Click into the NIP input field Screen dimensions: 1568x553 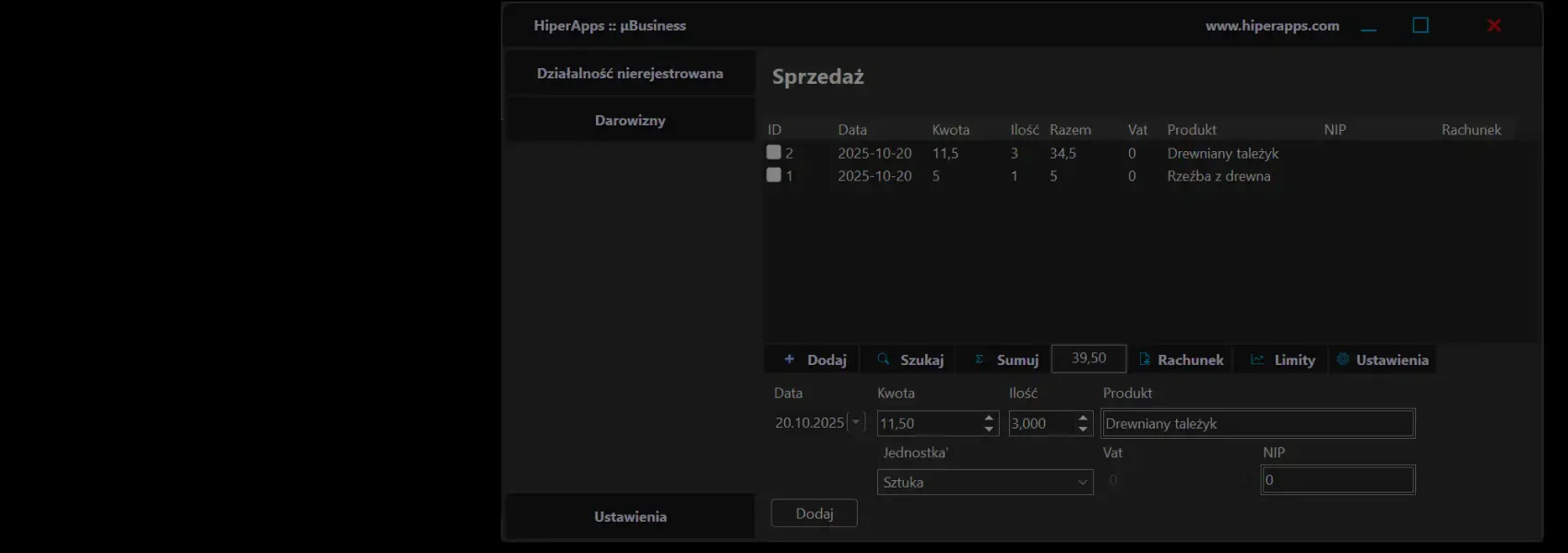point(1336,480)
